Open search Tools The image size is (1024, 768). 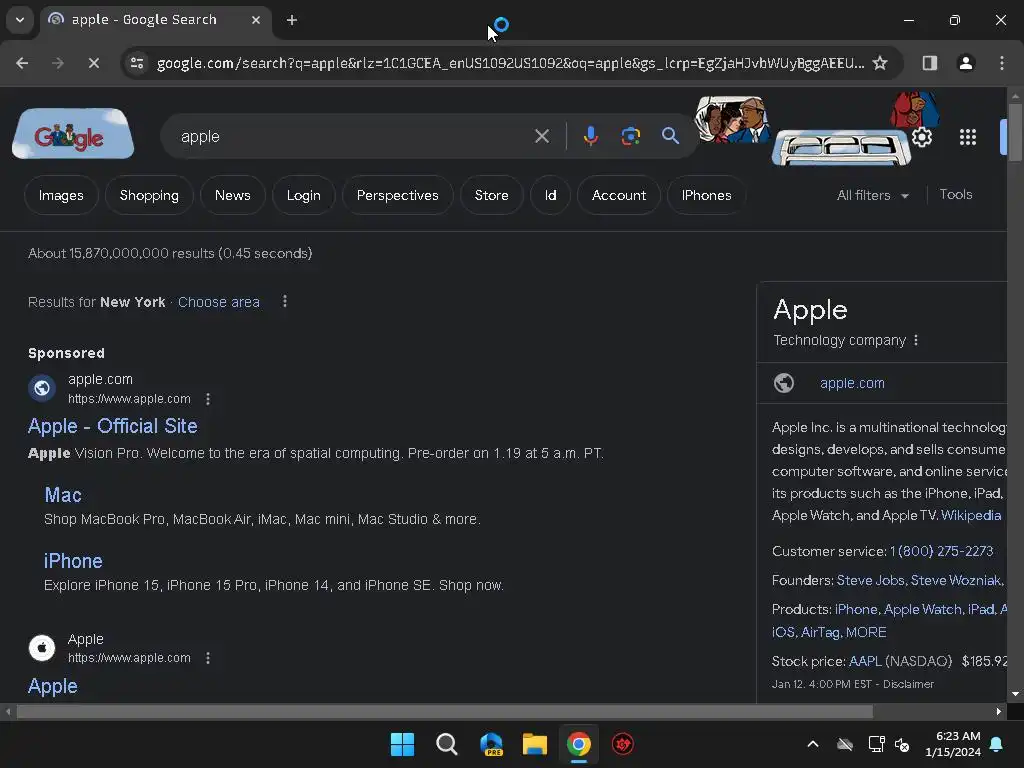point(955,194)
